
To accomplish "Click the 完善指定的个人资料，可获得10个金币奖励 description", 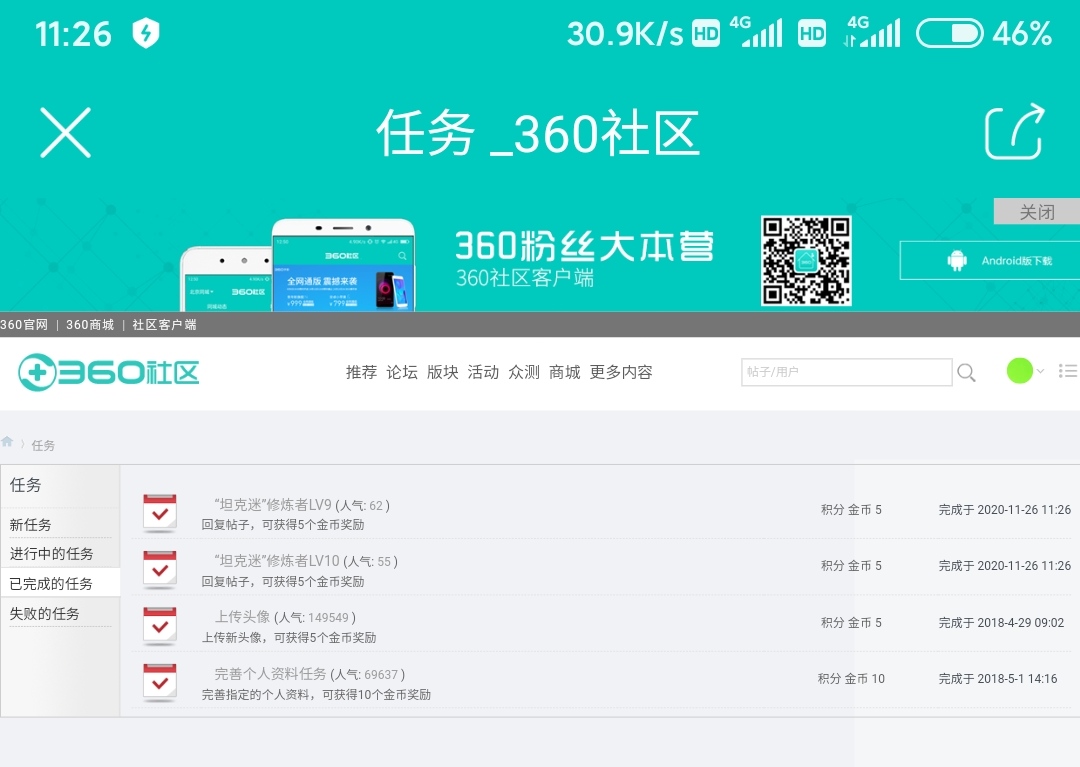I will [316, 695].
